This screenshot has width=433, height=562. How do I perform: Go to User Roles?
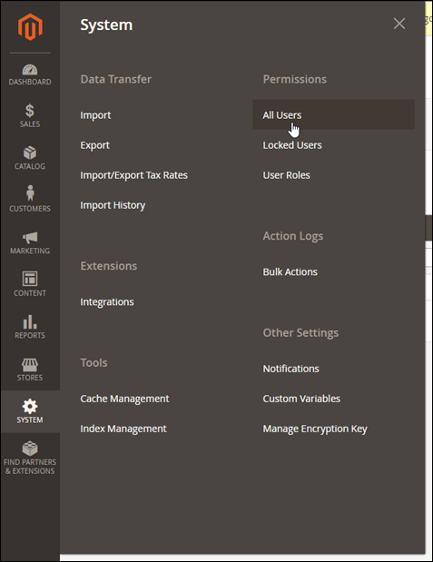pyautogui.click(x=286, y=175)
